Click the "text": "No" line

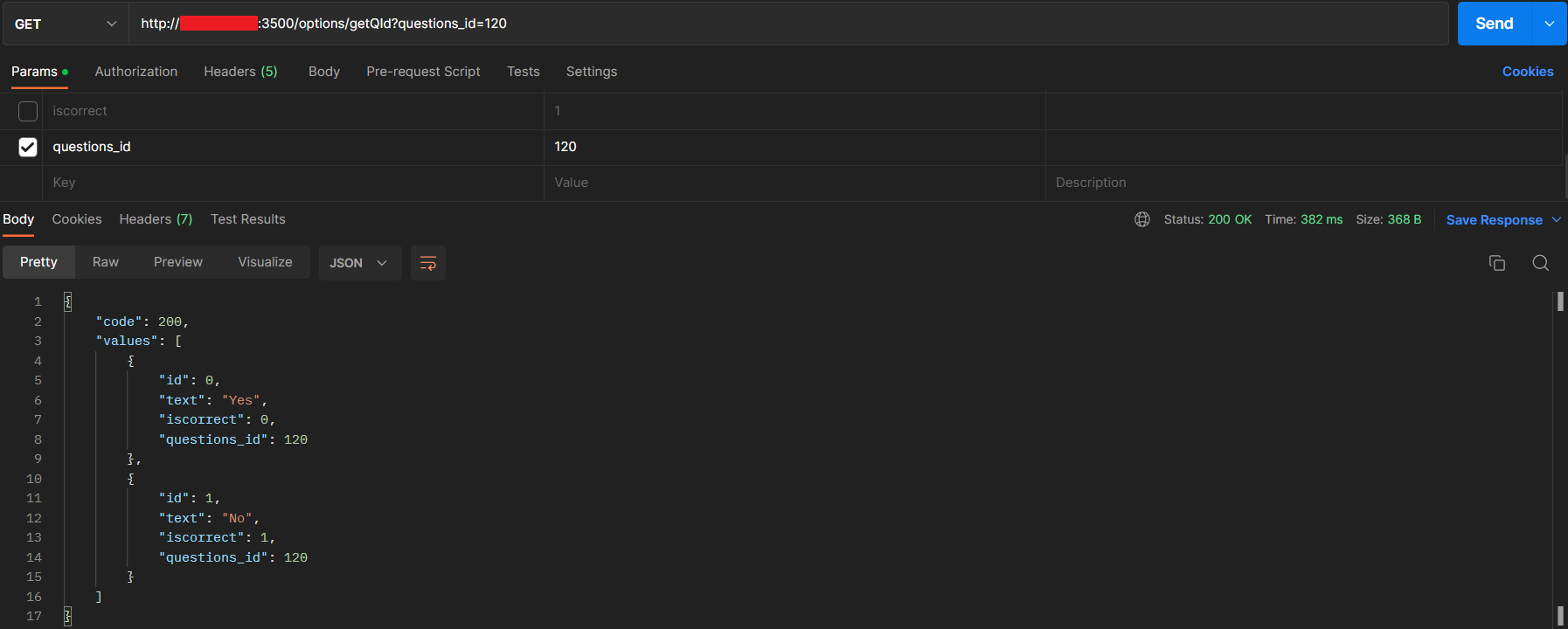tap(209, 518)
